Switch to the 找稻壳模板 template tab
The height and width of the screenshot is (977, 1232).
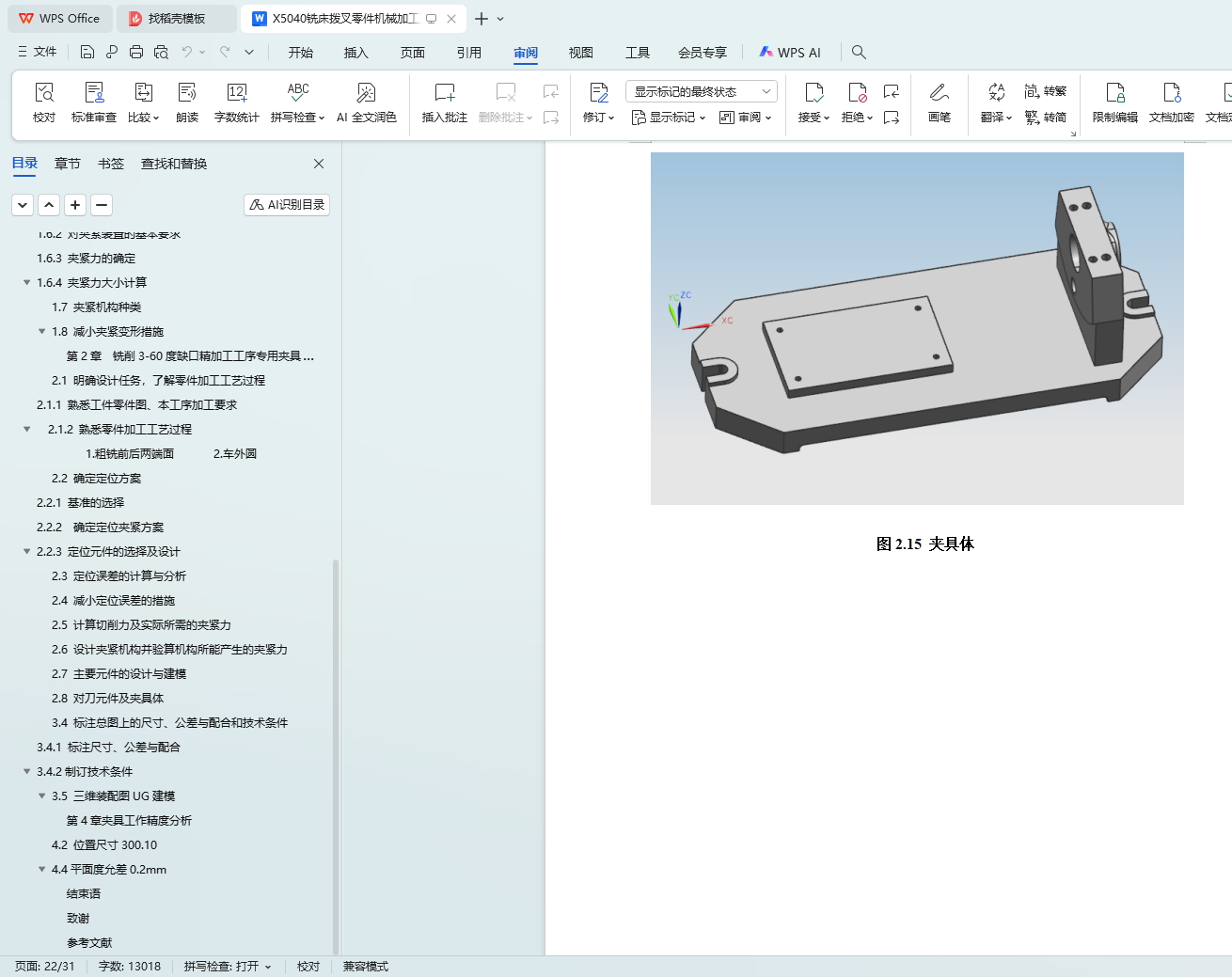click(177, 19)
